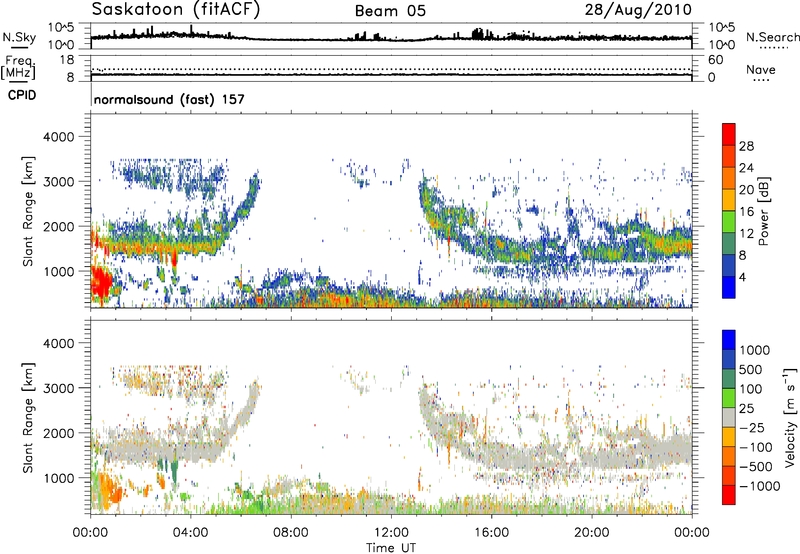Viewport: 800px width, 554px height.
Task: Click the yellow-orange segment of Velocity colorbar
Action: pyautogui.click(x=729, y=437)
